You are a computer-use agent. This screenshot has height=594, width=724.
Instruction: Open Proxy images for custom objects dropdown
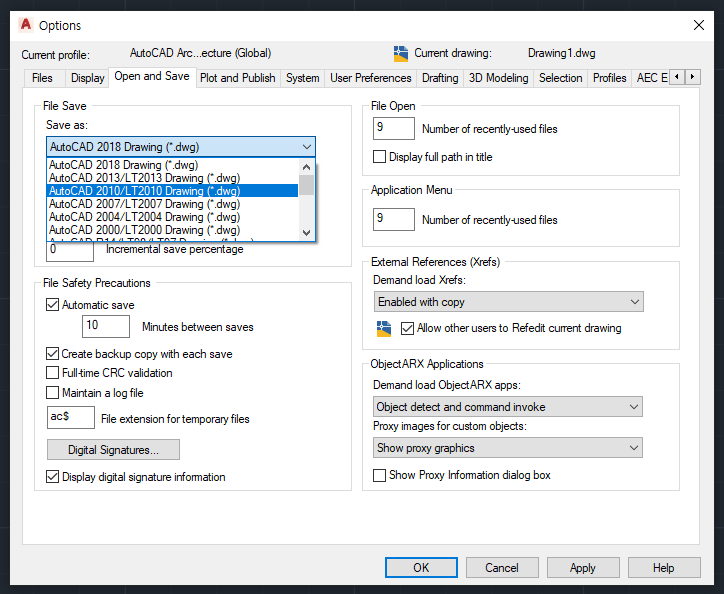pyautogui.click(x=507, y=448)
